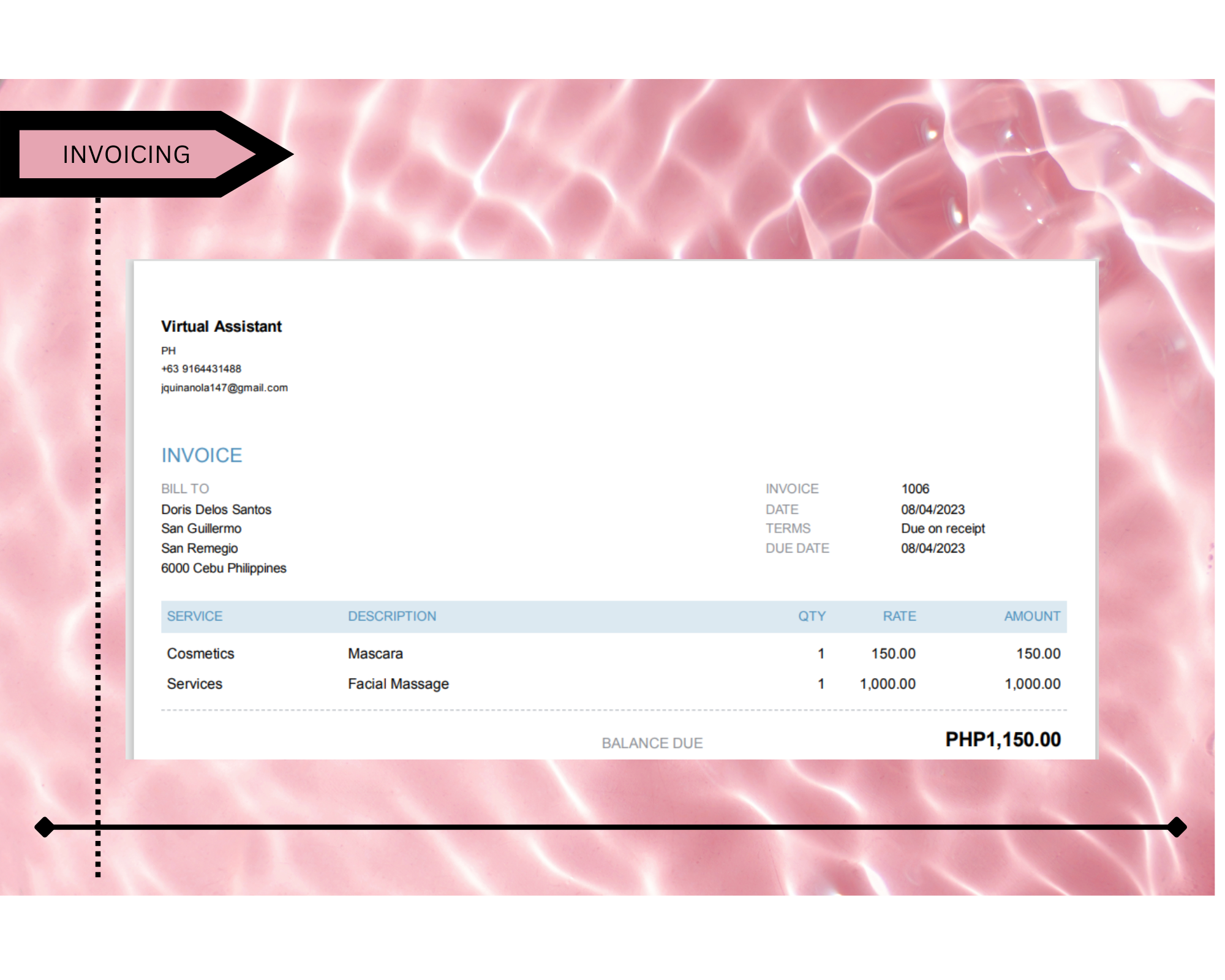Click invoice number 1006
The width and height of the screenshot is (1225, 980).
(915, 489)
